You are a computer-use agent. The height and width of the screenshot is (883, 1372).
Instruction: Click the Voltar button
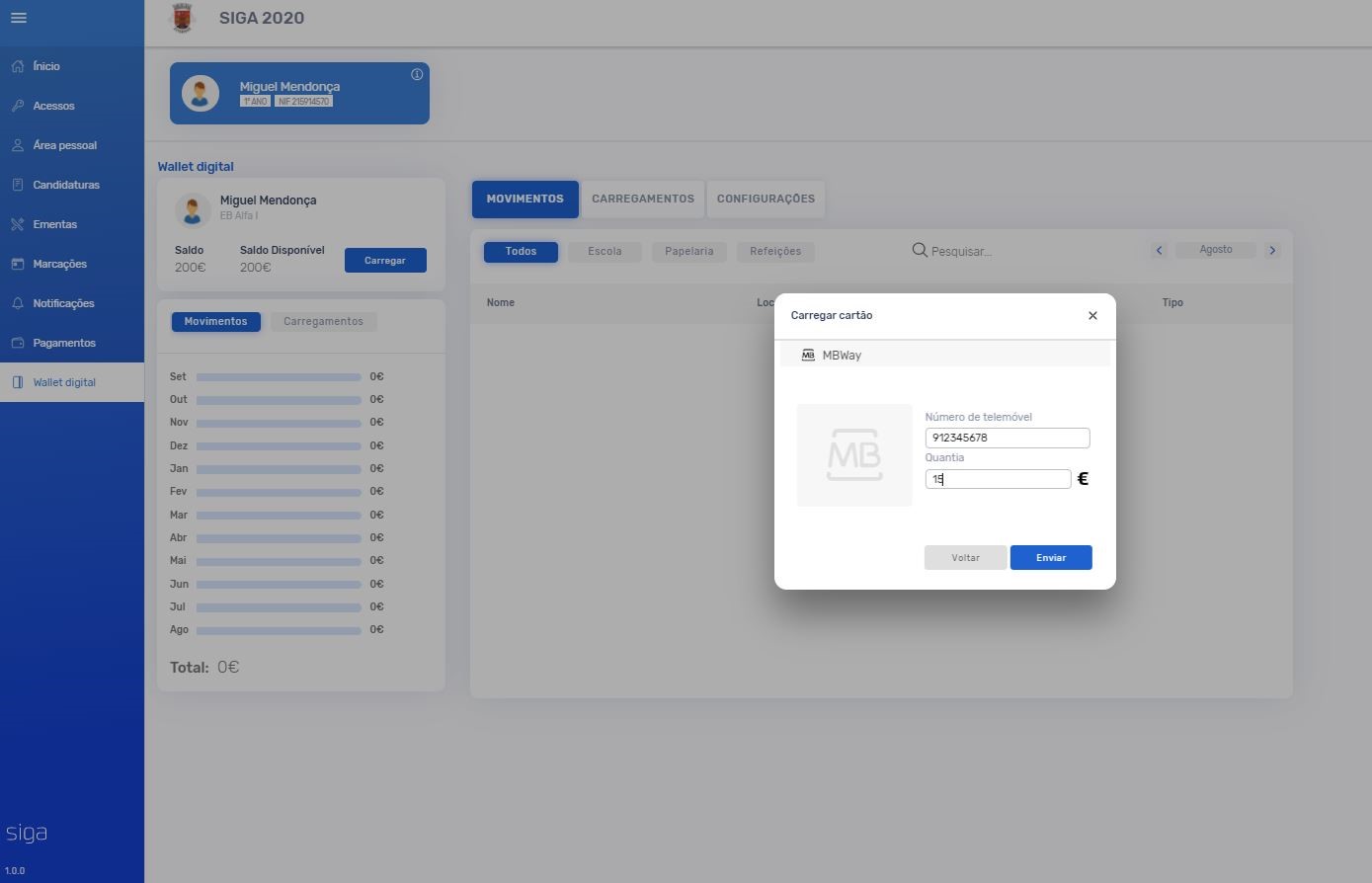tap(965, 558)
